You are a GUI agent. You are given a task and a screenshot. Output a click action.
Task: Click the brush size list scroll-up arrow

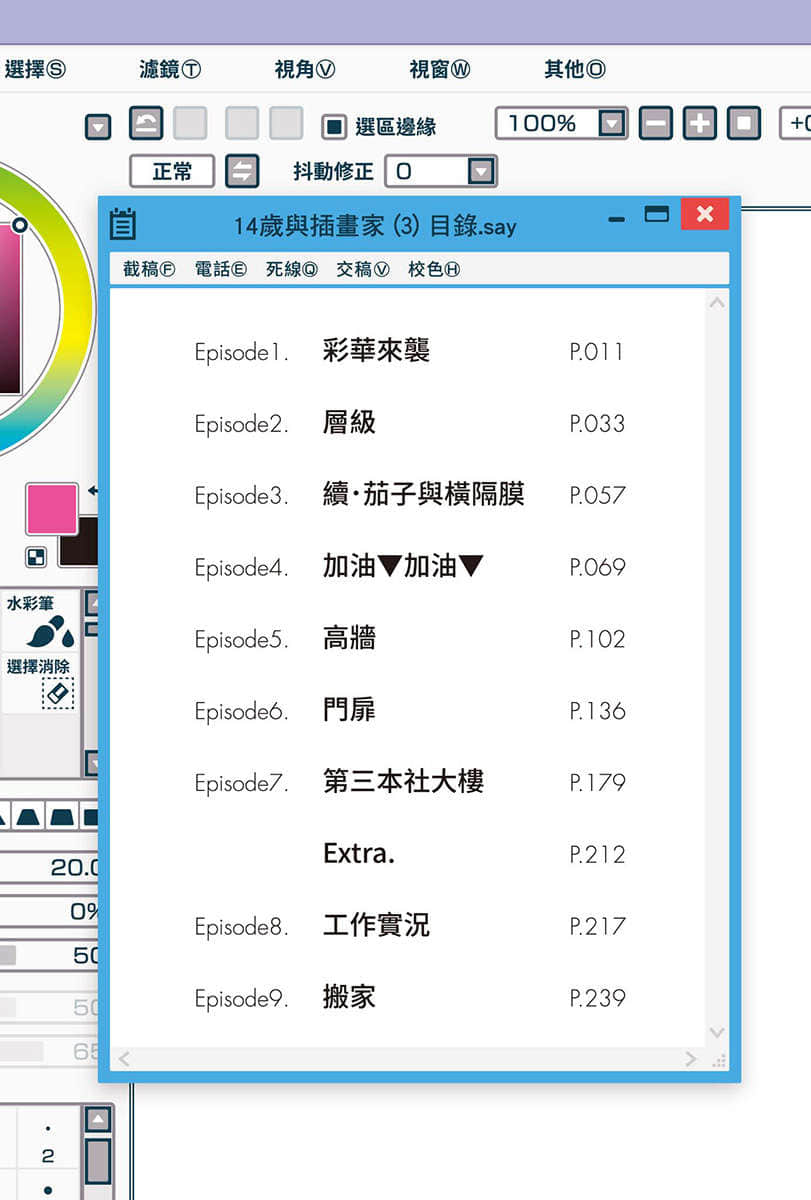click(x=98, y=1118)
